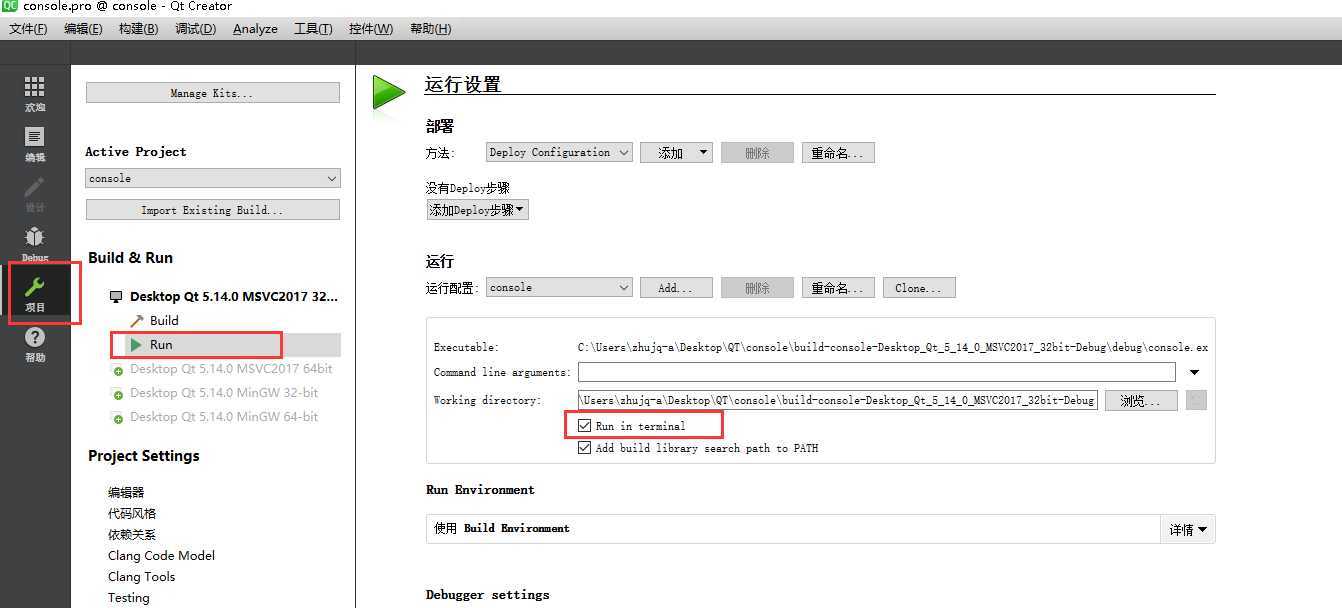Enable the Desktop Qt 5.14.0 MSVC2017 64bit kit
Screen dimensions: 1342x608
[222, 369]
